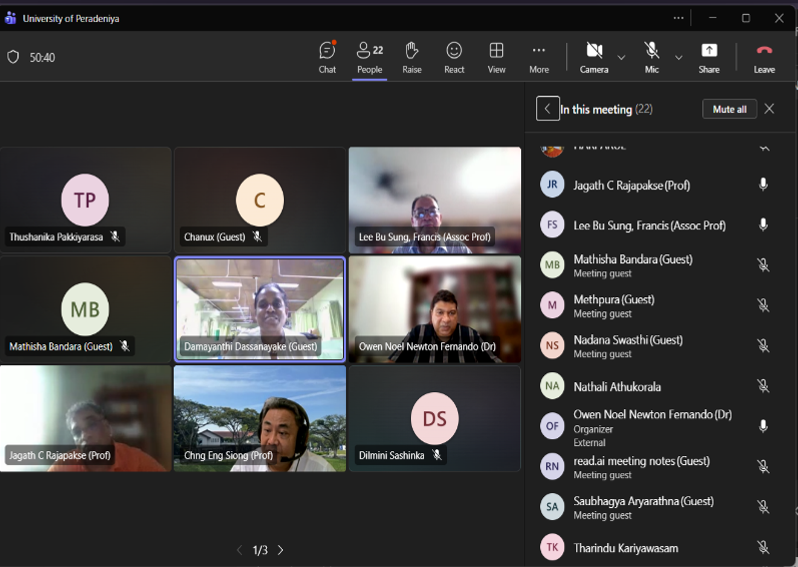
Task: Select NS avatar of Nadana Swasthi
Action: (552, 346)
